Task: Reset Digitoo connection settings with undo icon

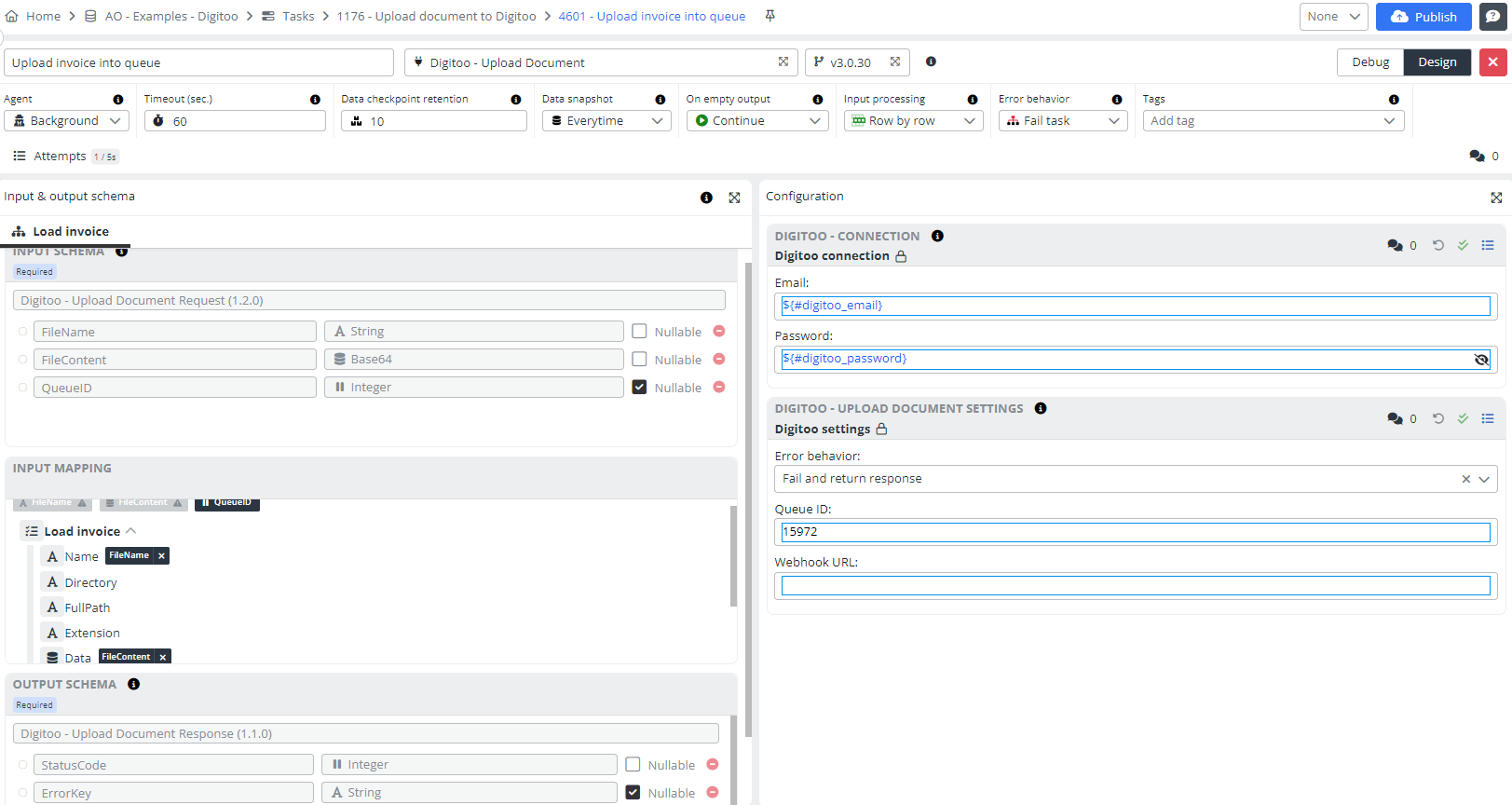Action: (x=1437, y=245)
